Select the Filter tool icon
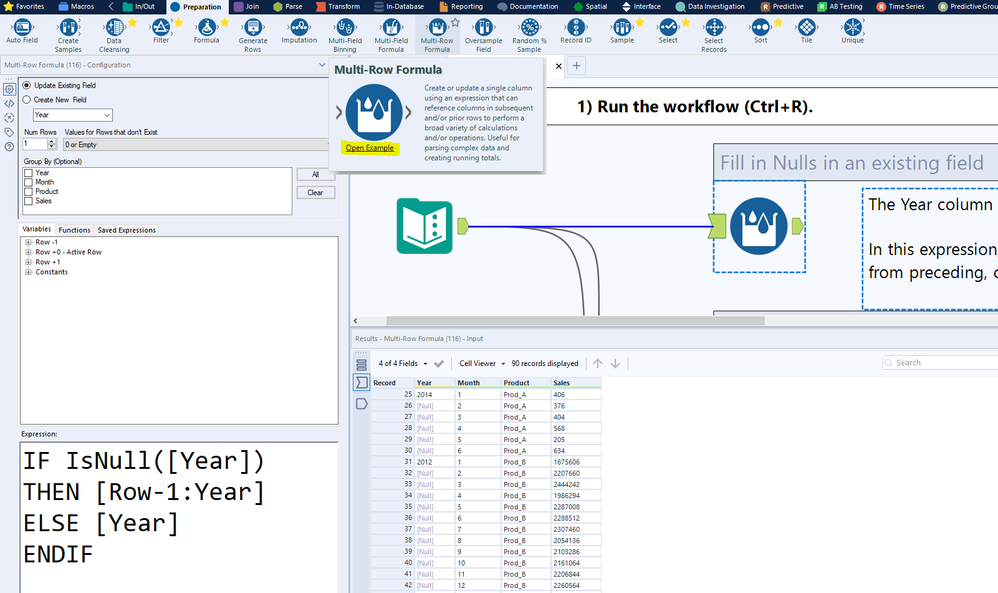The width and height of the screenshot is (998, 593). pos(161,27)
